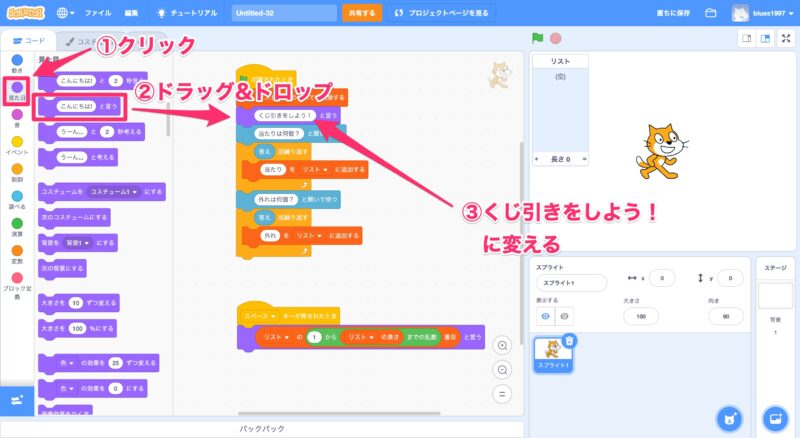This screenshot has width=800, height=438.
Task: Open the add extension button
Action: click(x=16, y=398)
